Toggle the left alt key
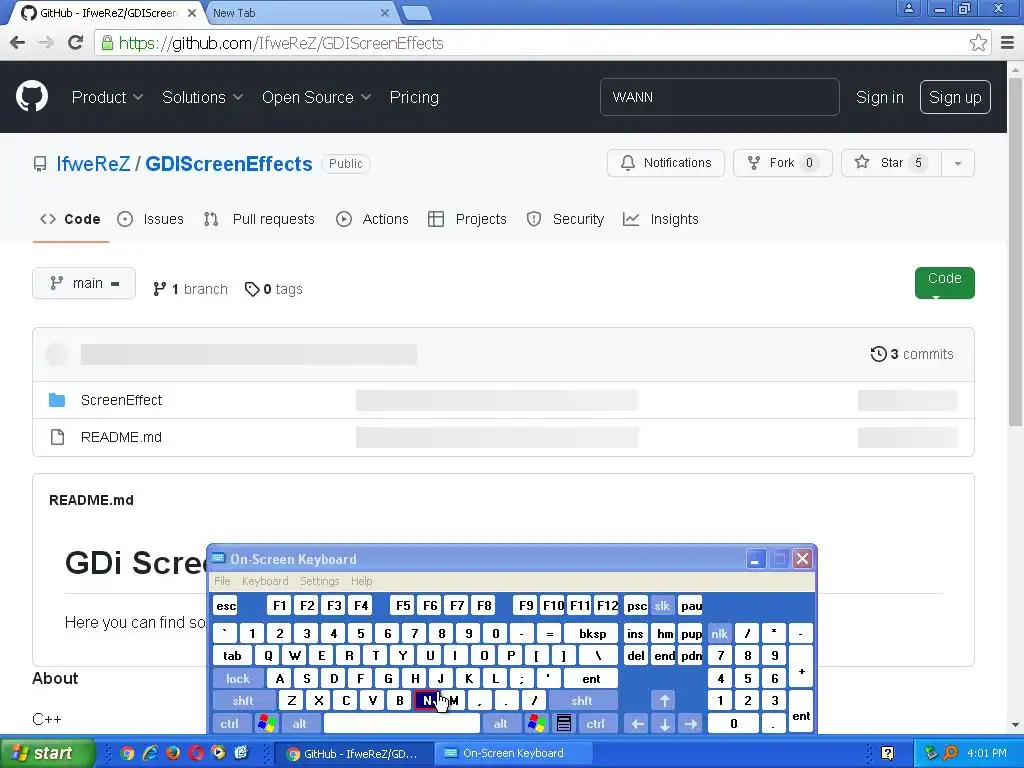This screenshot has height=768, width=1024. tap(300, 724)
